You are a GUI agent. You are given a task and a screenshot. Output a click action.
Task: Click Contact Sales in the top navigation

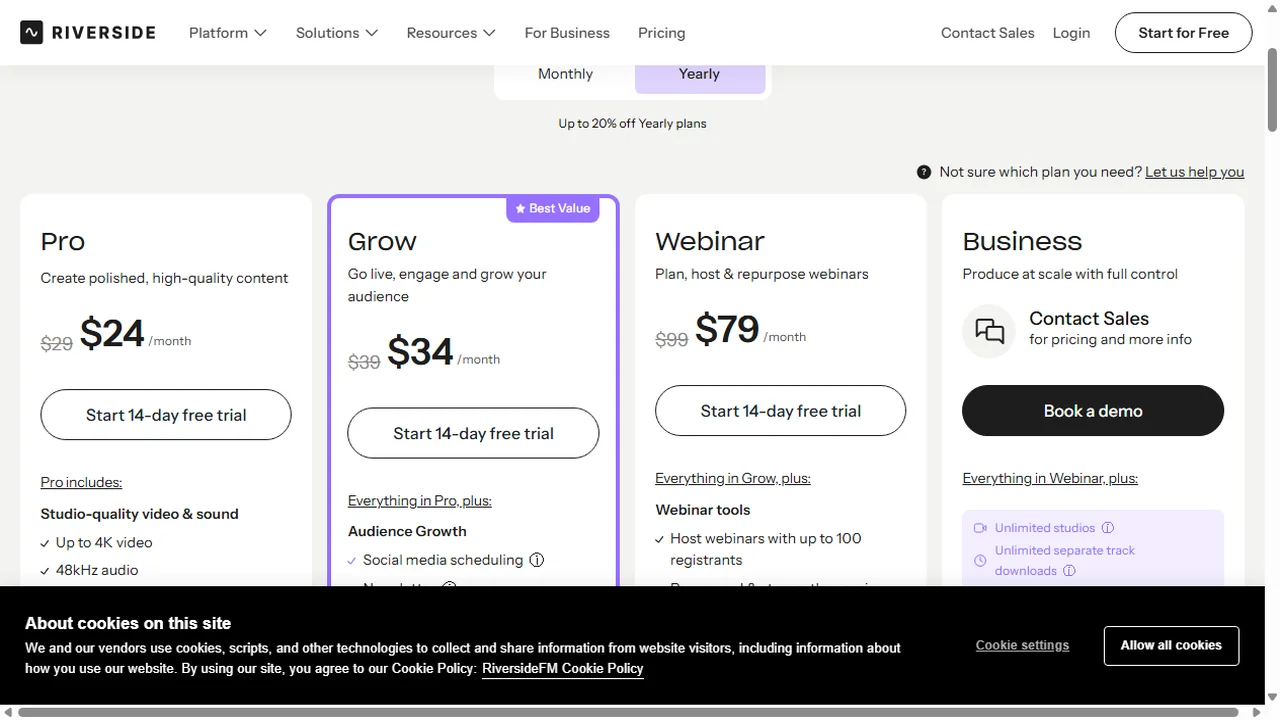tap(988, 33)
